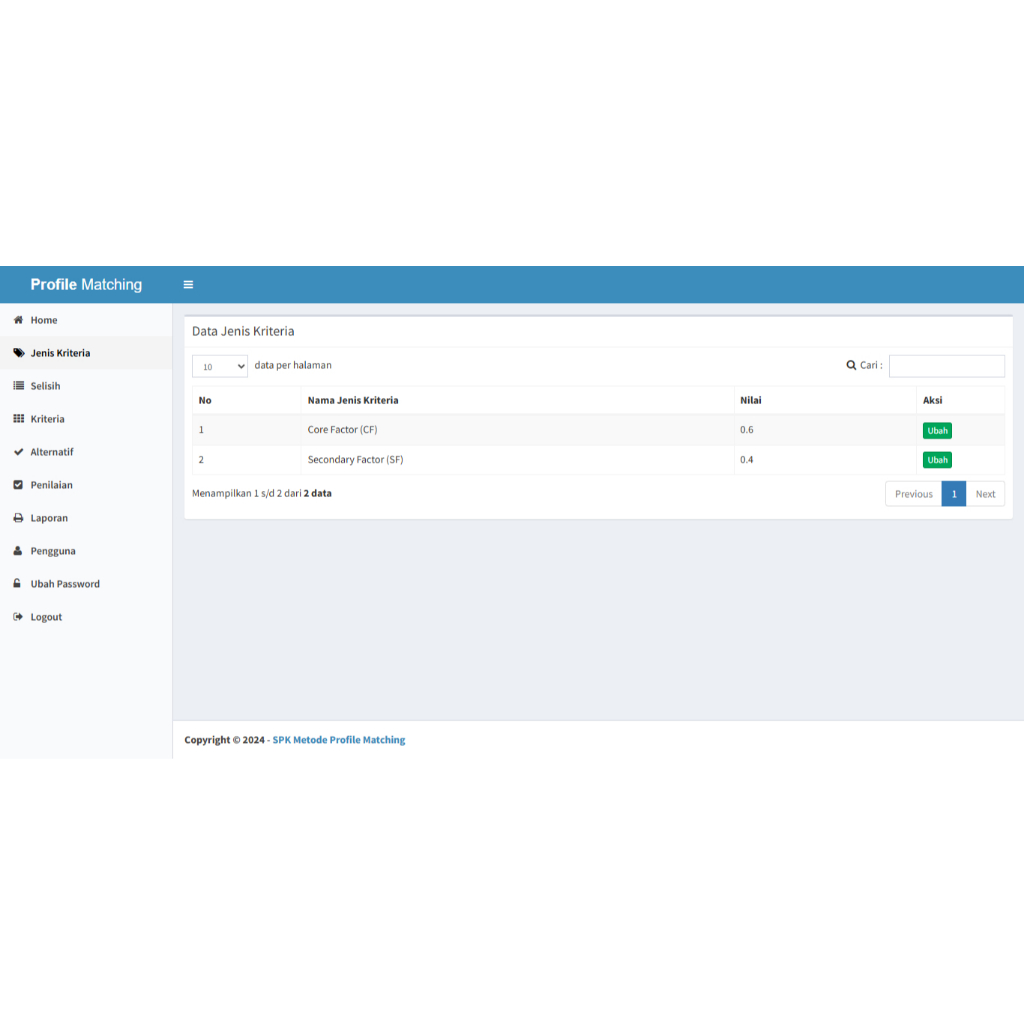Viewport: 1024px width, 1024px height.
Task: Click the user icon beside Pengguna
Action: (18, 551)
